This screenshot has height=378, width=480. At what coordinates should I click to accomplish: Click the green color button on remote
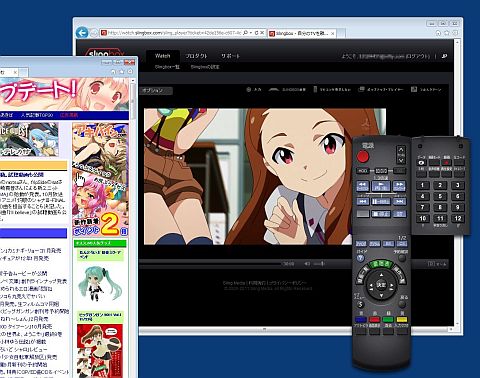(x=388, y=320)
